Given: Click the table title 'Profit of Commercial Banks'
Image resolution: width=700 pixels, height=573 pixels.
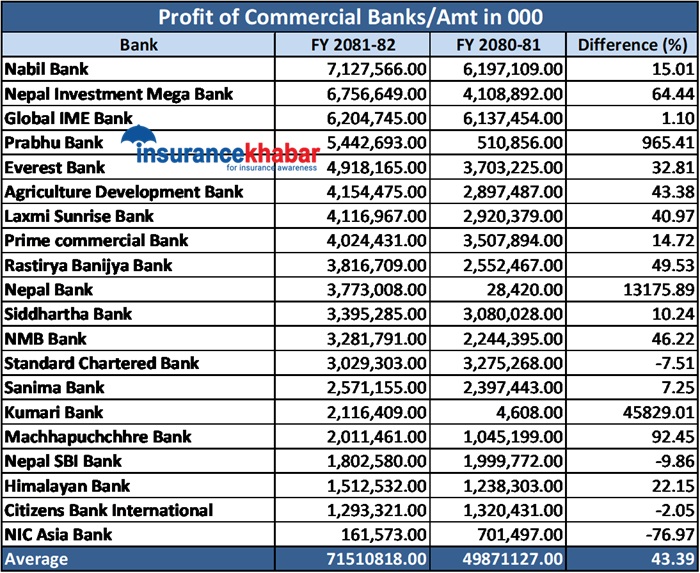Looking at the screenshot, I should click(x=349, y=16).
